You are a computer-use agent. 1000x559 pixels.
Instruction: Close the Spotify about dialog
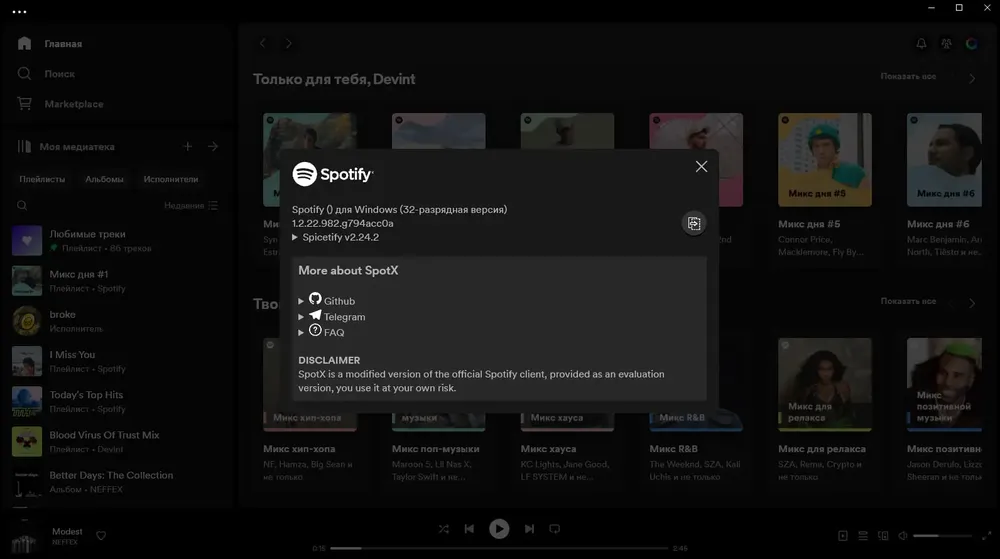[701, 166]
